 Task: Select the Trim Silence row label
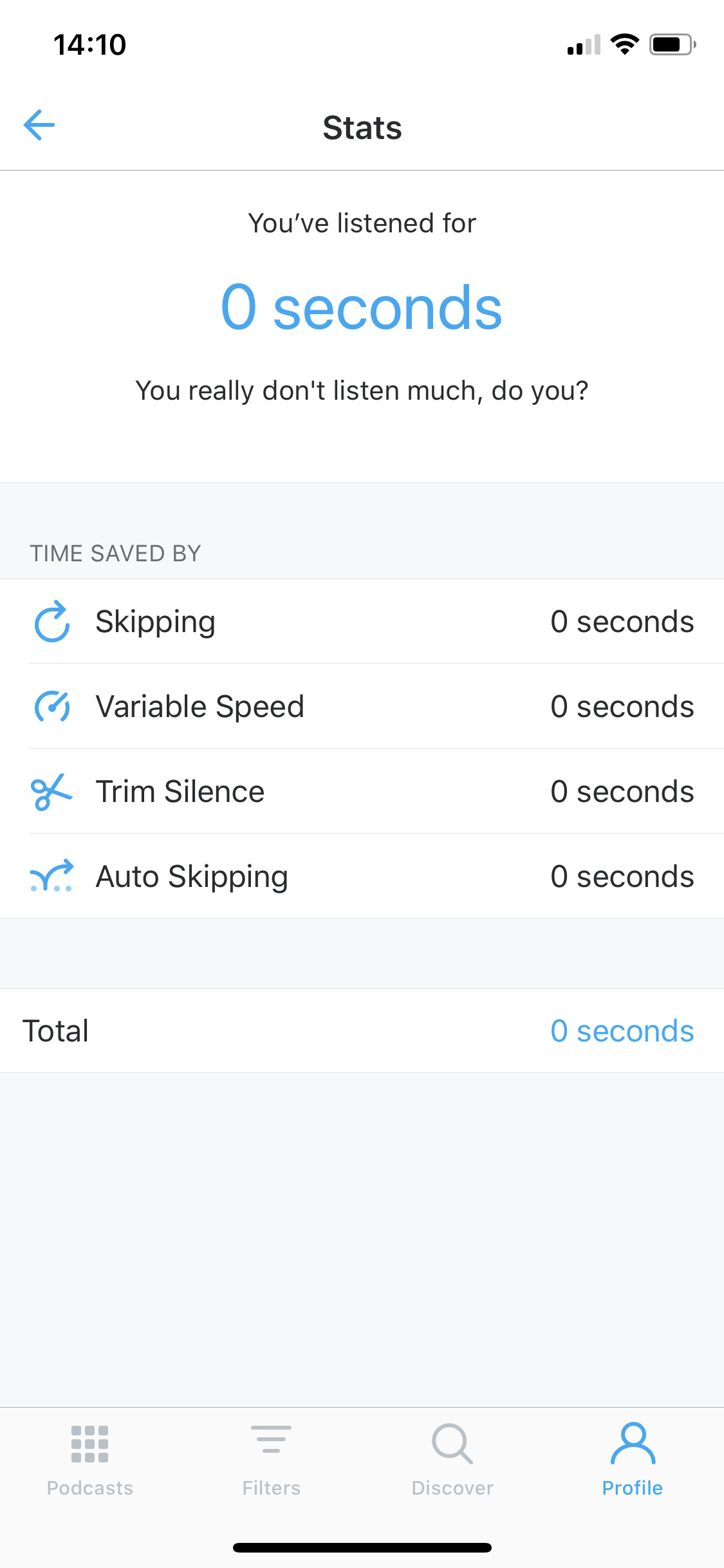coord(180,792)
